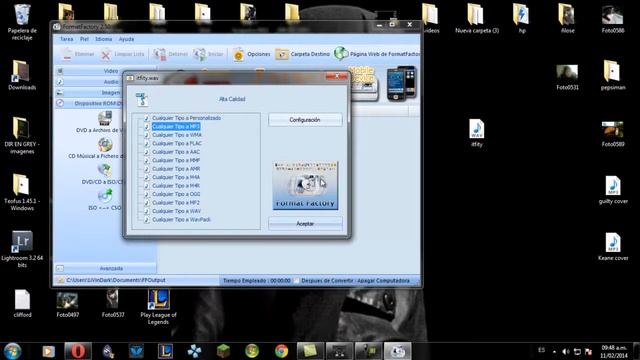Open the Windows Start menu
The width and height of the screenshot is (640, 360).
13,351
